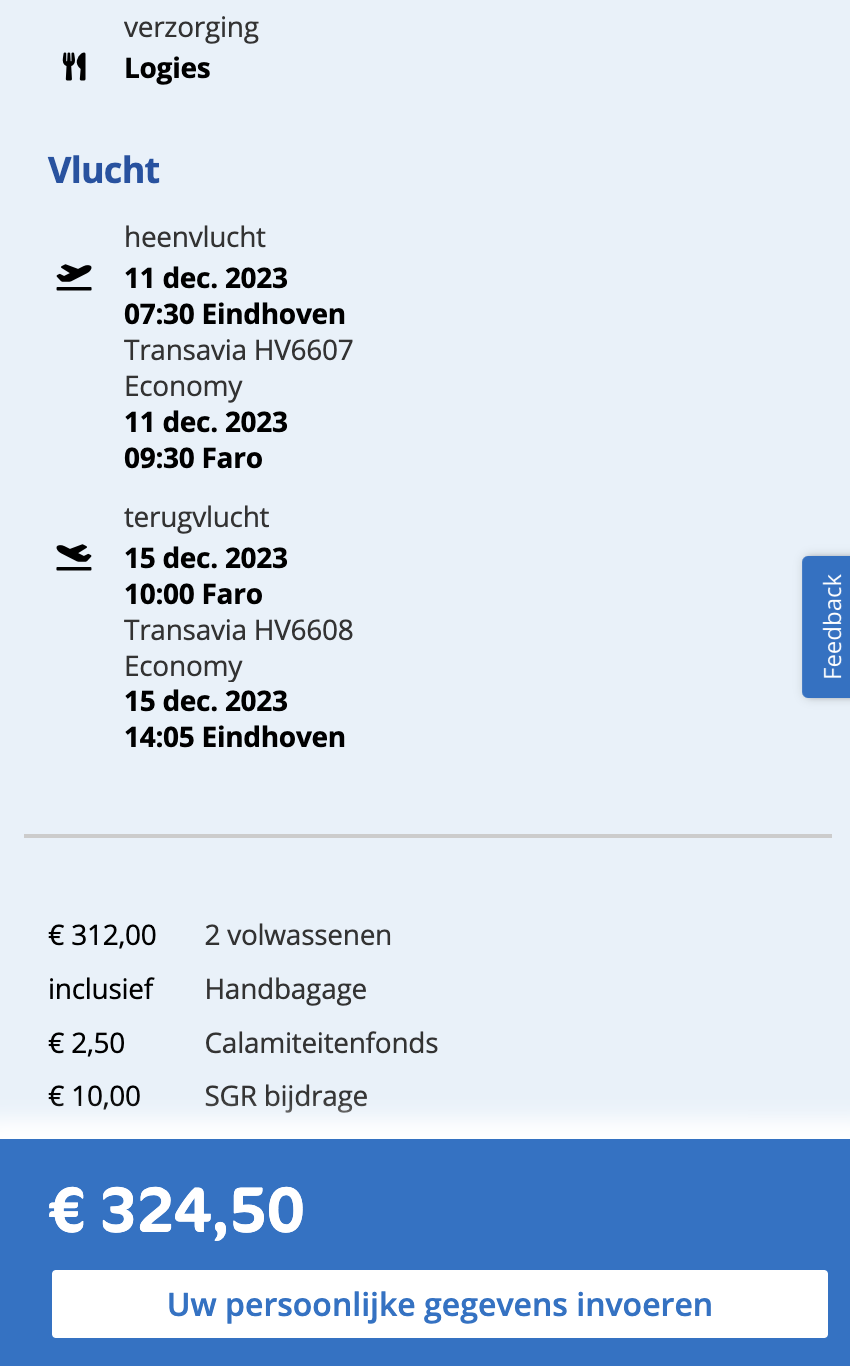
Task: Select the 'Logies' meal plan text
Action: point(167,68)
